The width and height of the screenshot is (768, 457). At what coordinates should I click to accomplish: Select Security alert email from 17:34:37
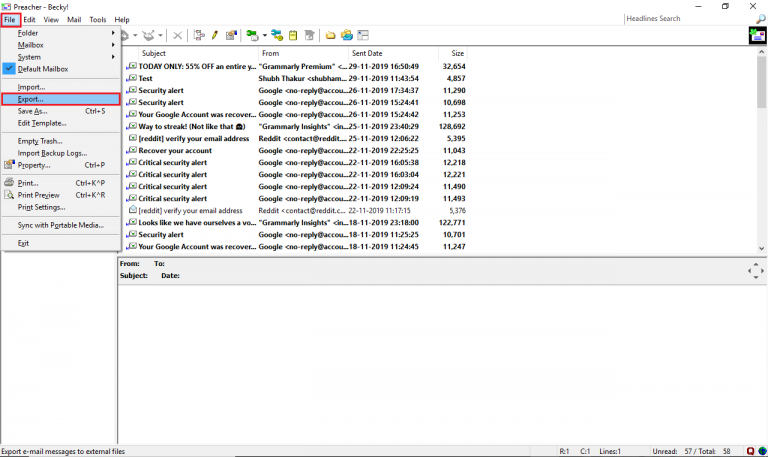coord(295,90)
